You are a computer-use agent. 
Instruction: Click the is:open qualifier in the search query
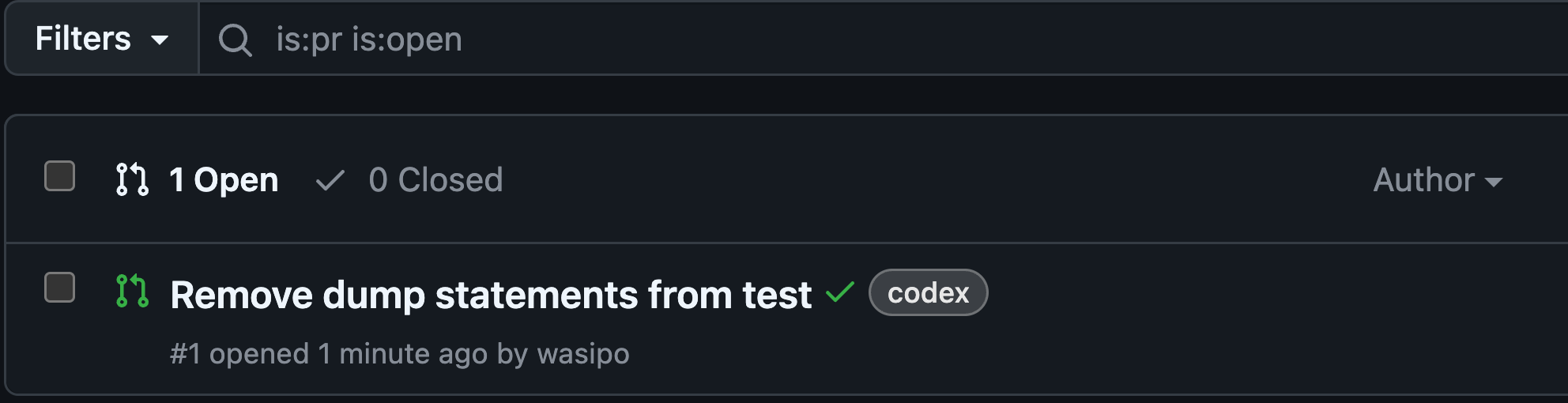[x=407, y=40]
